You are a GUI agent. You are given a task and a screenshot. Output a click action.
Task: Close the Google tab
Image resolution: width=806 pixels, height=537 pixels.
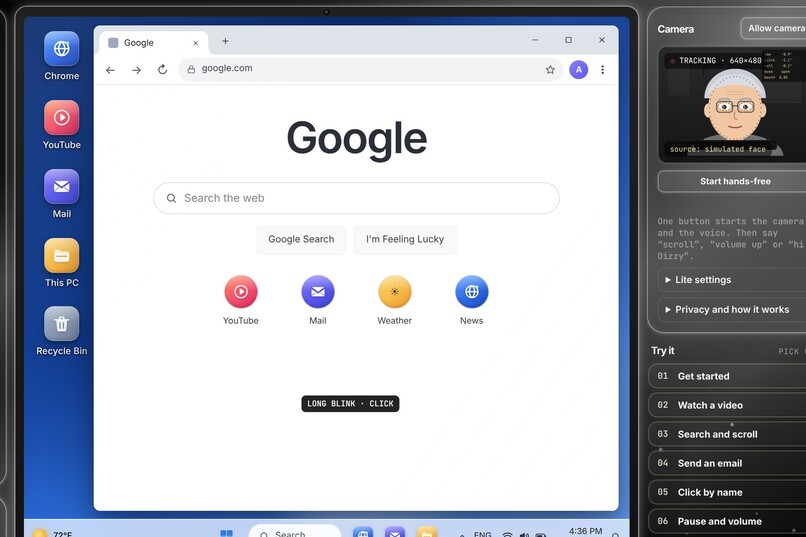point(195,43)
